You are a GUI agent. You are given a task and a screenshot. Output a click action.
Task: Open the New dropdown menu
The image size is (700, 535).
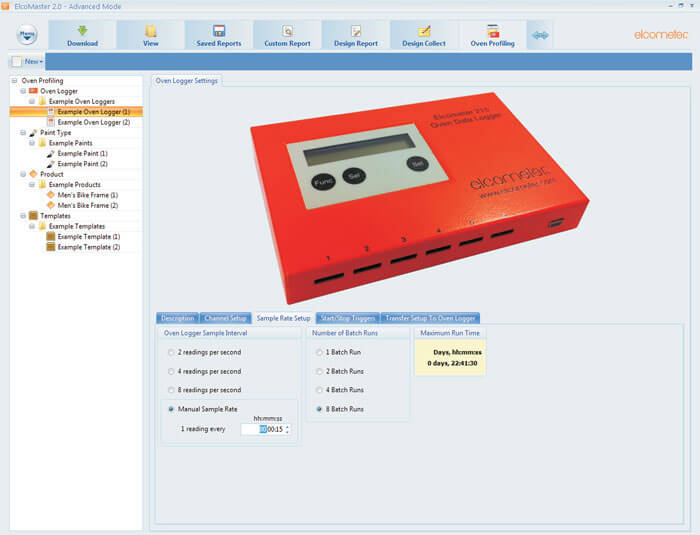pos(32,62)
